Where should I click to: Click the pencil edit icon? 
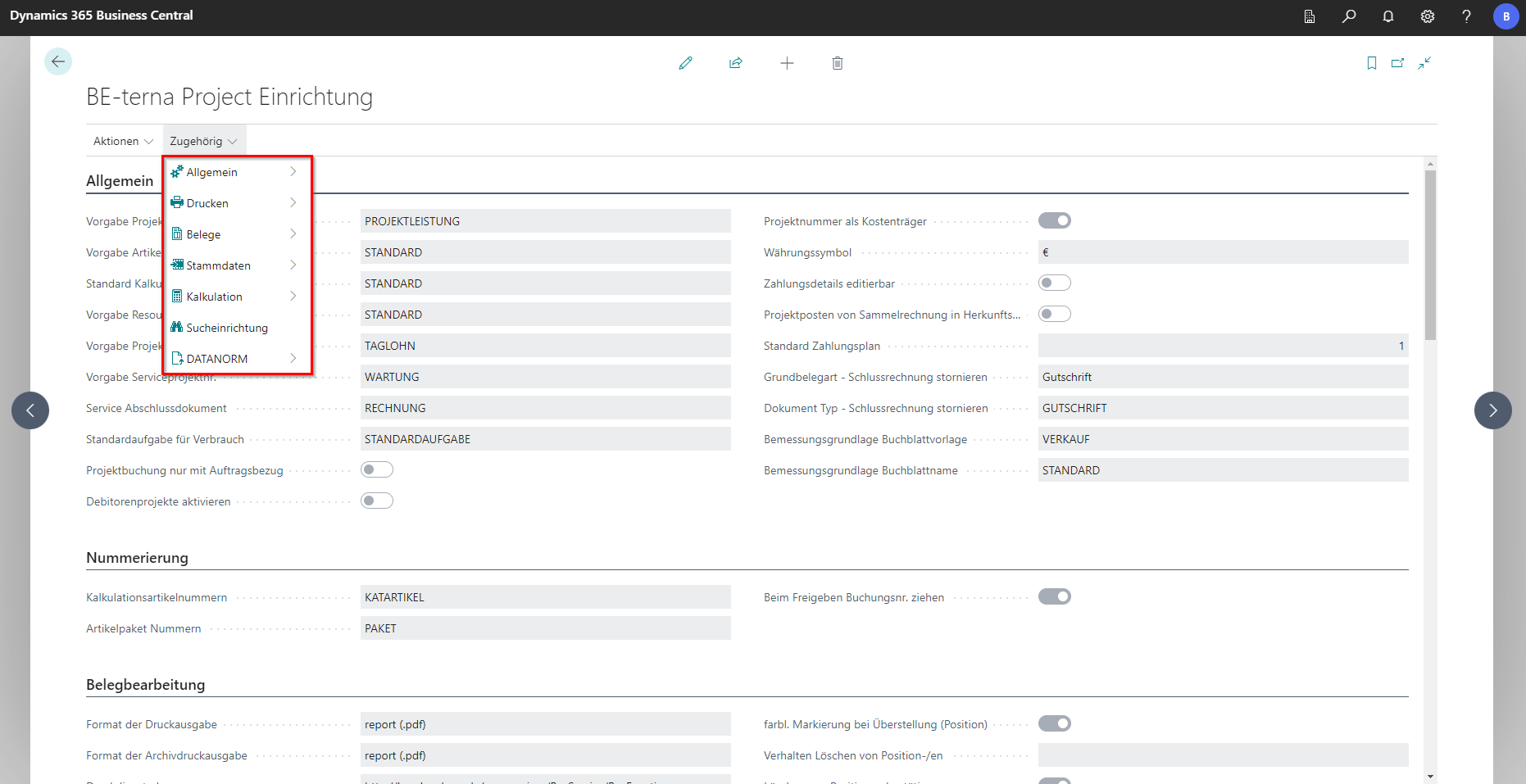(686, 63)
